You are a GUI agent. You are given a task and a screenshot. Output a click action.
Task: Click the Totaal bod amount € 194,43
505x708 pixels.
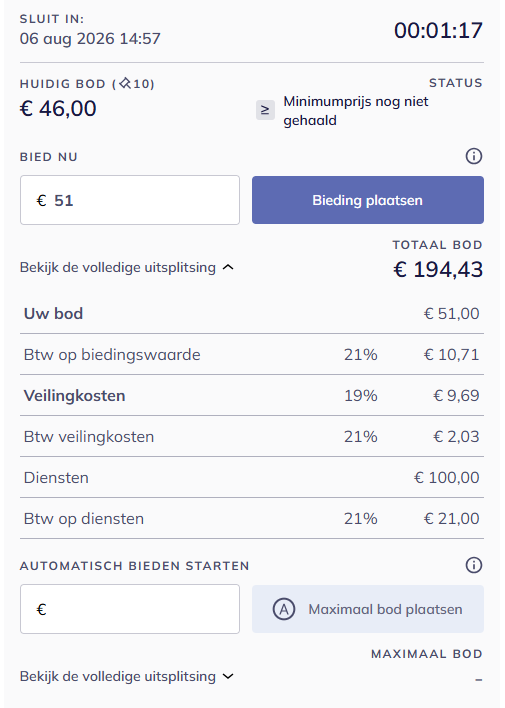pyautogui.click(x=438, y=270)
